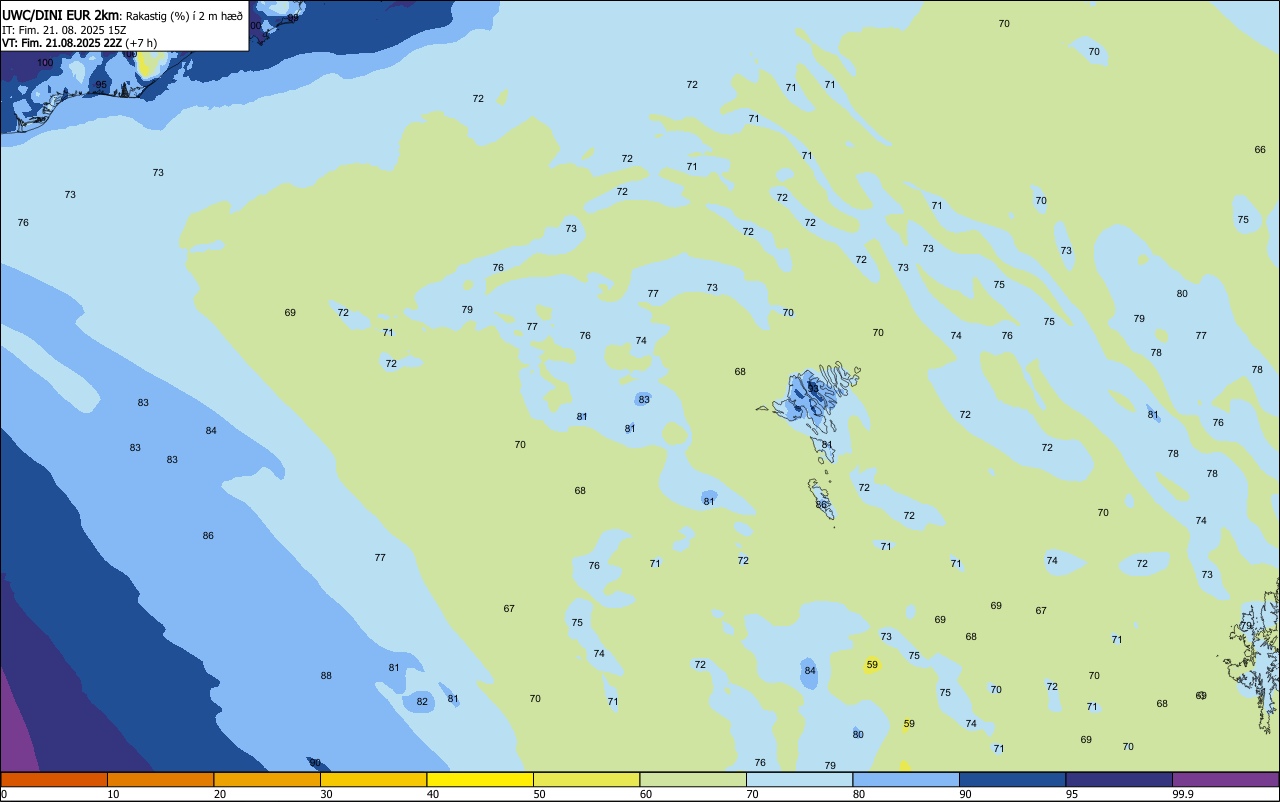The width and height of the screenshot is (1280, 802).
Task: Choose the pale yellow 50–60 legend segment
Action: pyautogui.click(x=586, y=779)
